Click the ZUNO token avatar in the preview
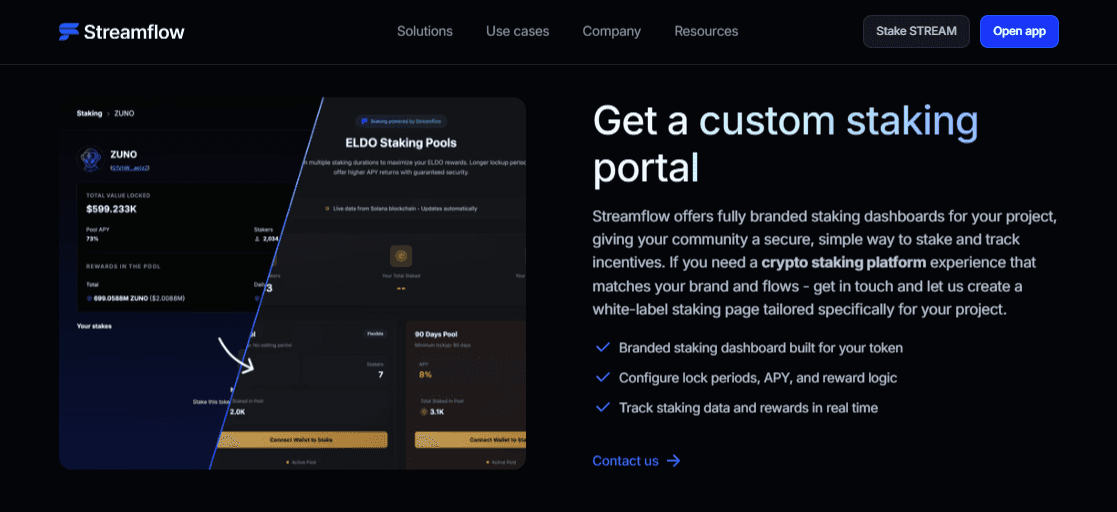 (x=89, y=160)
